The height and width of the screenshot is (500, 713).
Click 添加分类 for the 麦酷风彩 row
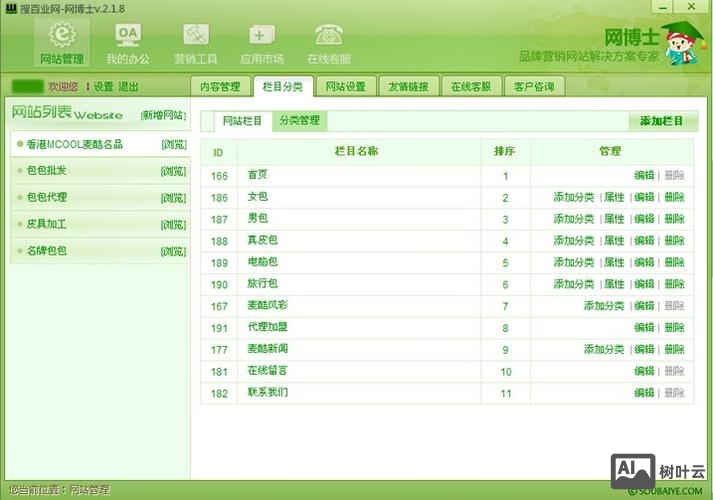pos(604,306)
